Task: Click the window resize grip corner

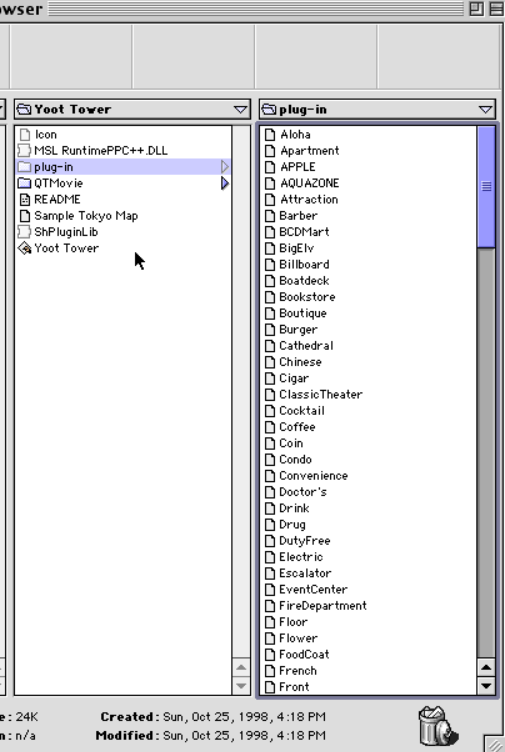Action: (x=495, y=743)
